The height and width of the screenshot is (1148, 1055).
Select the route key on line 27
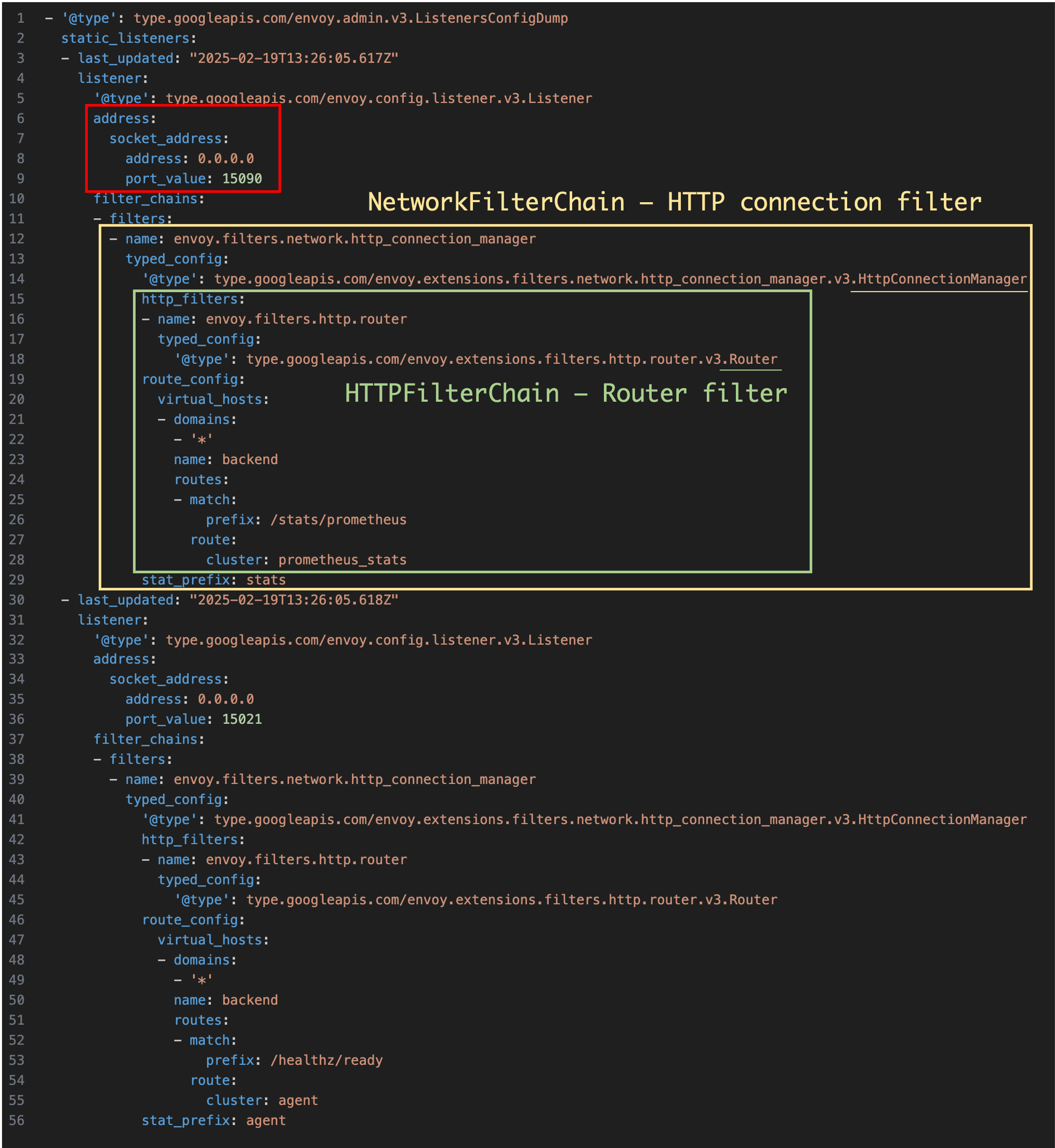coord(209,540)
